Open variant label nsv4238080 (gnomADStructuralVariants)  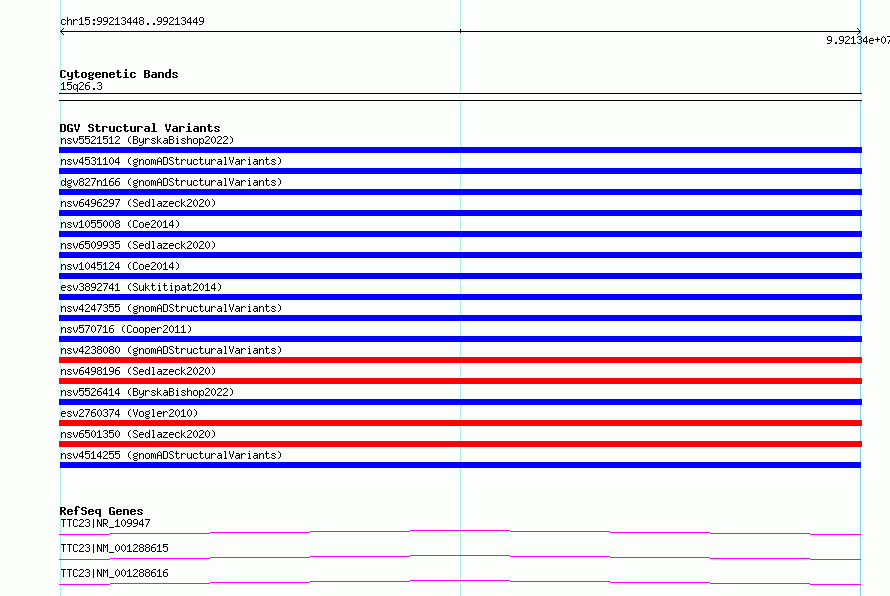tap(171, 350)
